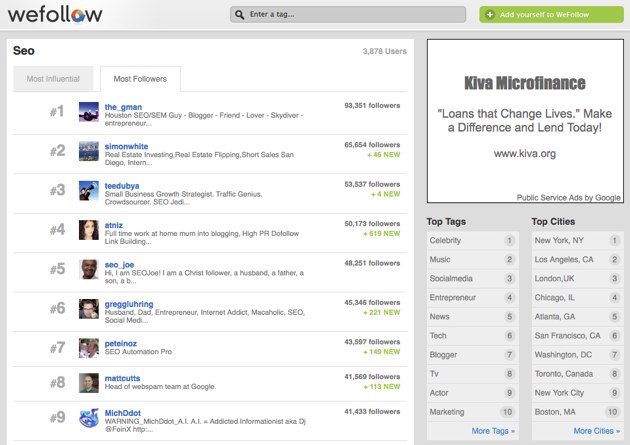
Task: Go to greggluhring username link
Action: pos(129,304)
